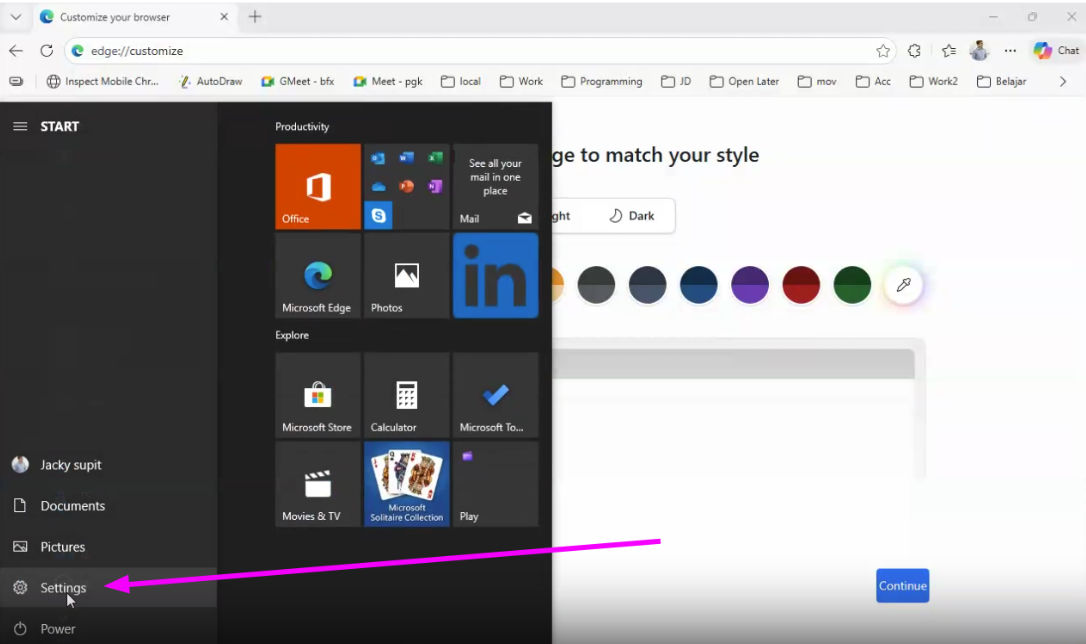This screenshot has width=1086, height=644.
Task: Show more bookmarks with the chevron arrow
Action: point(1063,81)
